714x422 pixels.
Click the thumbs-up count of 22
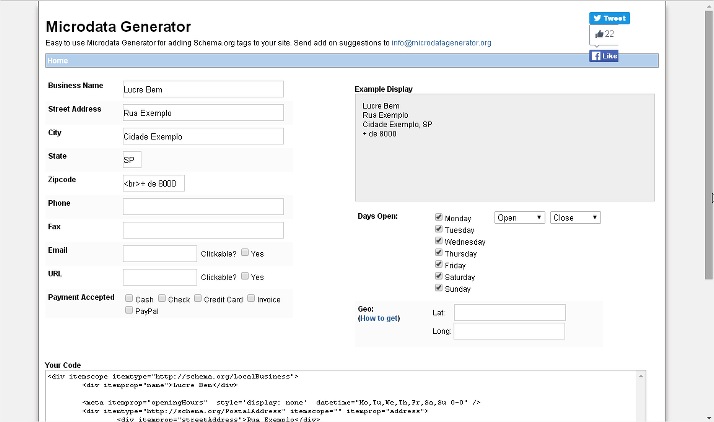tap(604, 34)
